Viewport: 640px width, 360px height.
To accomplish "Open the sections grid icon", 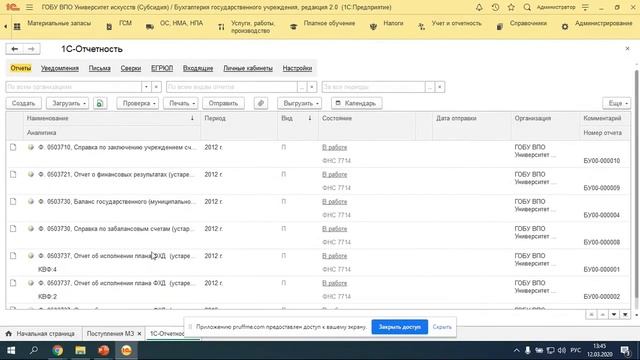I will (17, 27).
